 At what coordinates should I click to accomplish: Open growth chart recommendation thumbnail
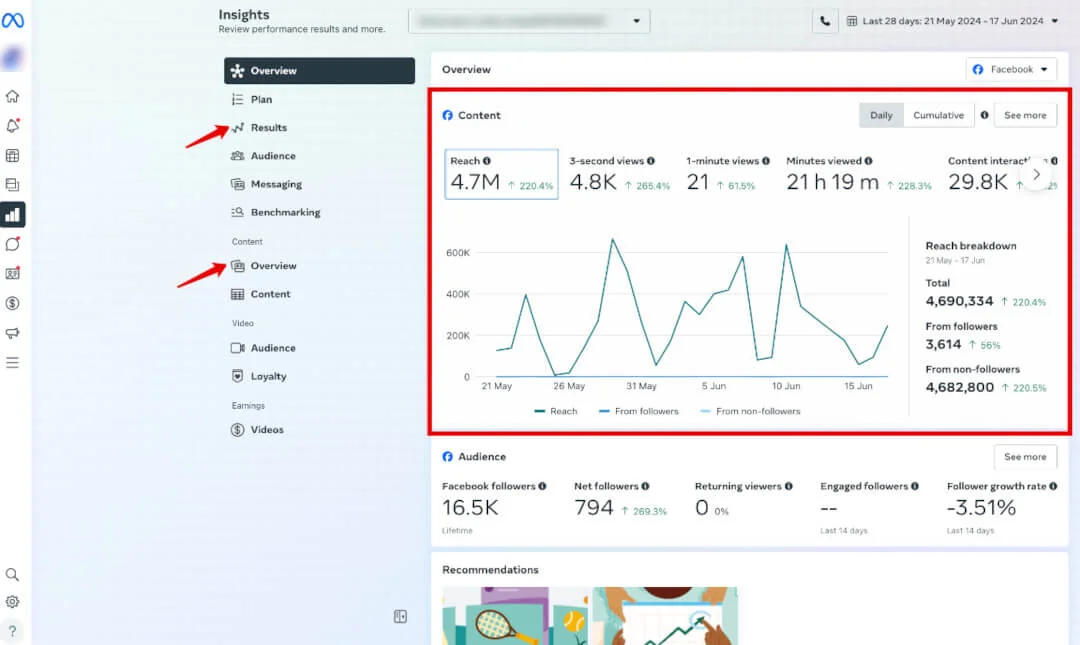665,616
